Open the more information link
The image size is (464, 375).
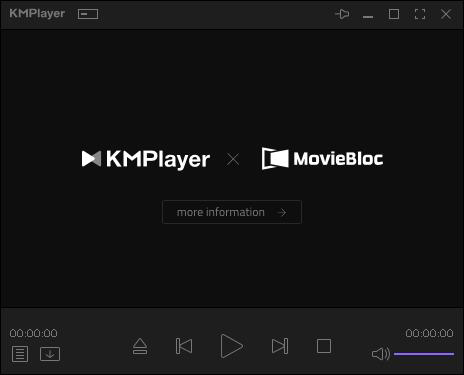[x=232, y=212]
